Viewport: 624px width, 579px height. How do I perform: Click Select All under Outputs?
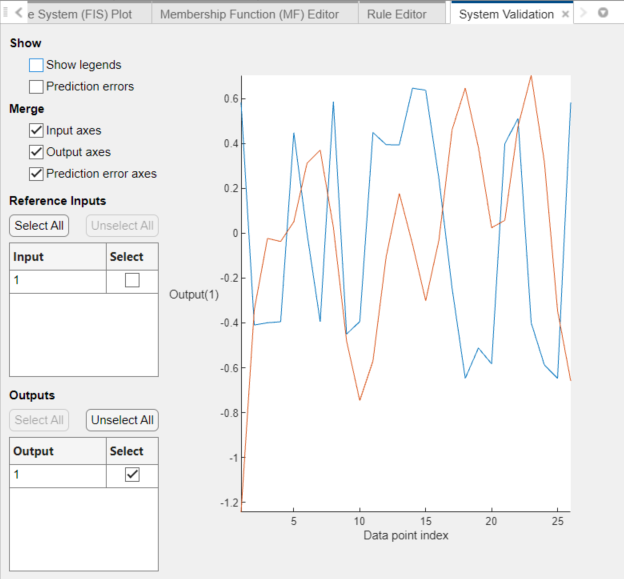click(39, 420)
